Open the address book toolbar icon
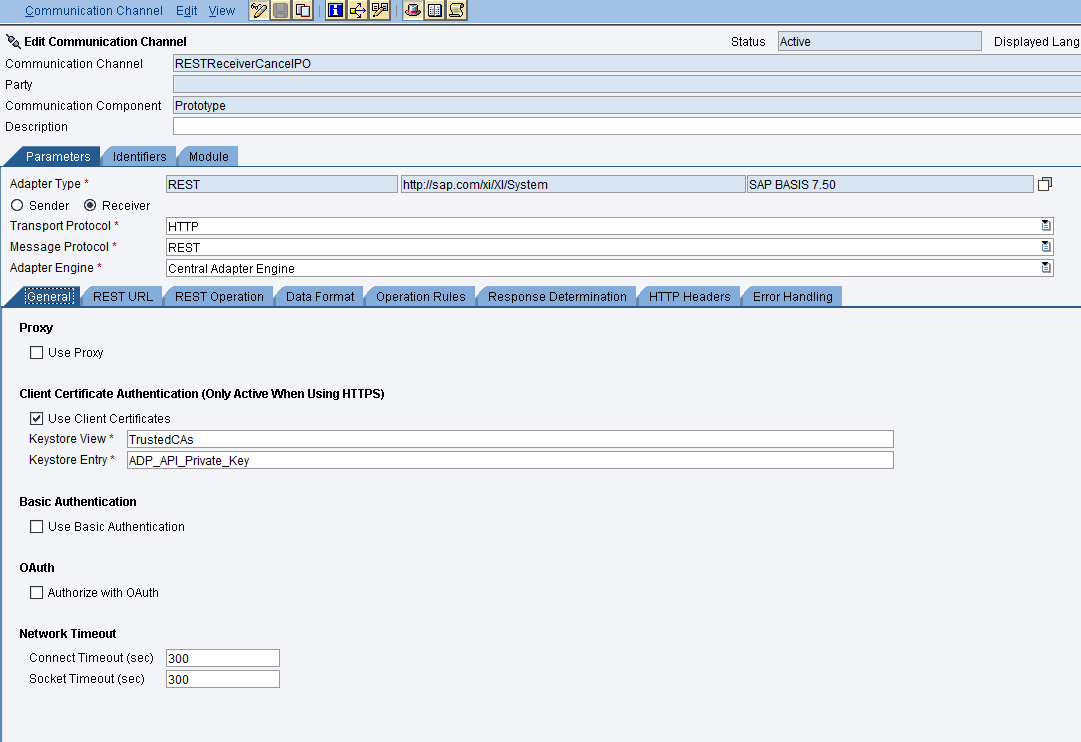Image resolution: width=1081 pixels, height=742 pixels. point(434,10)
